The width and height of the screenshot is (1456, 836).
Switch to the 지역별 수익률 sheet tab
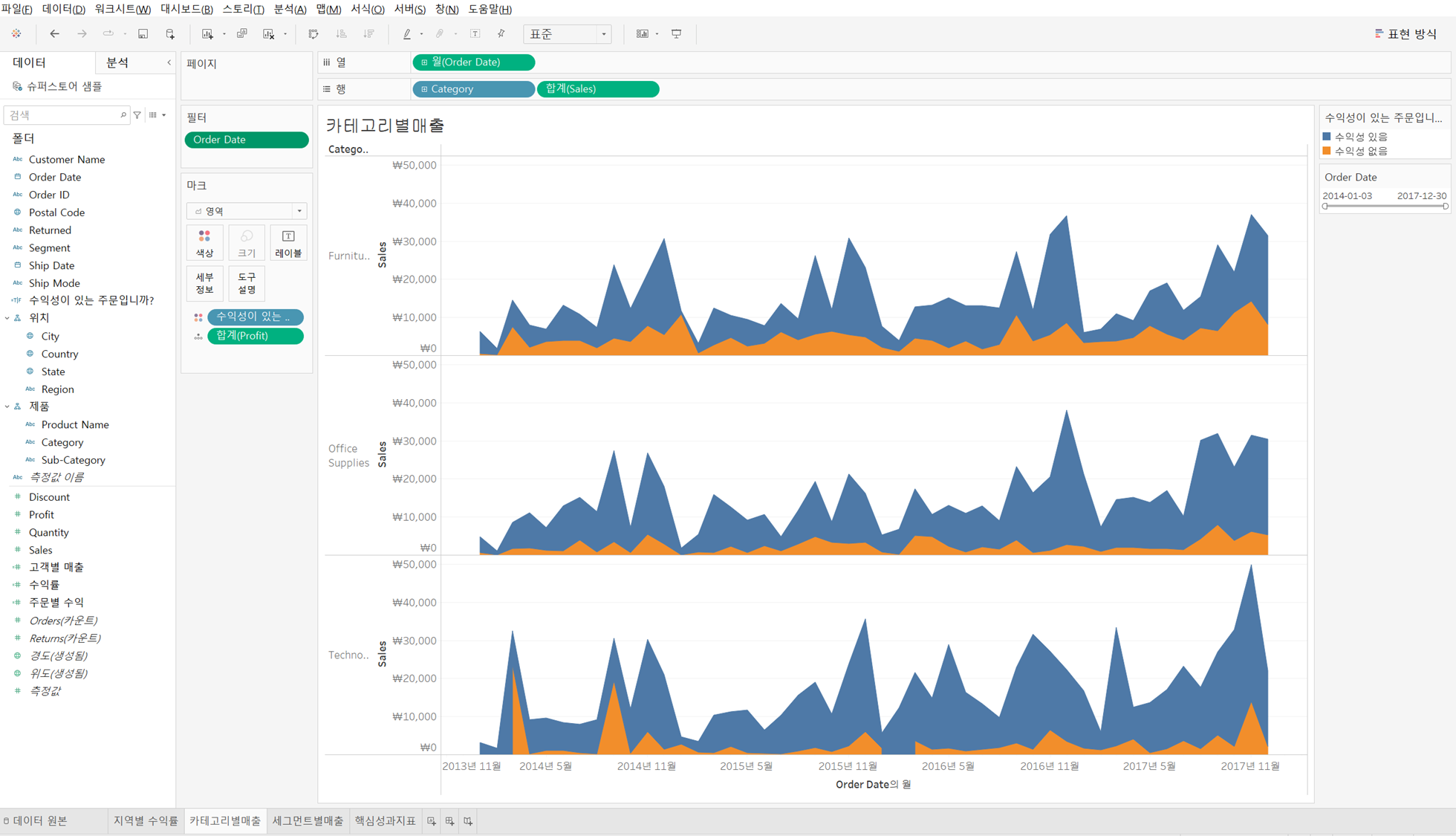(x=146, y=821)
